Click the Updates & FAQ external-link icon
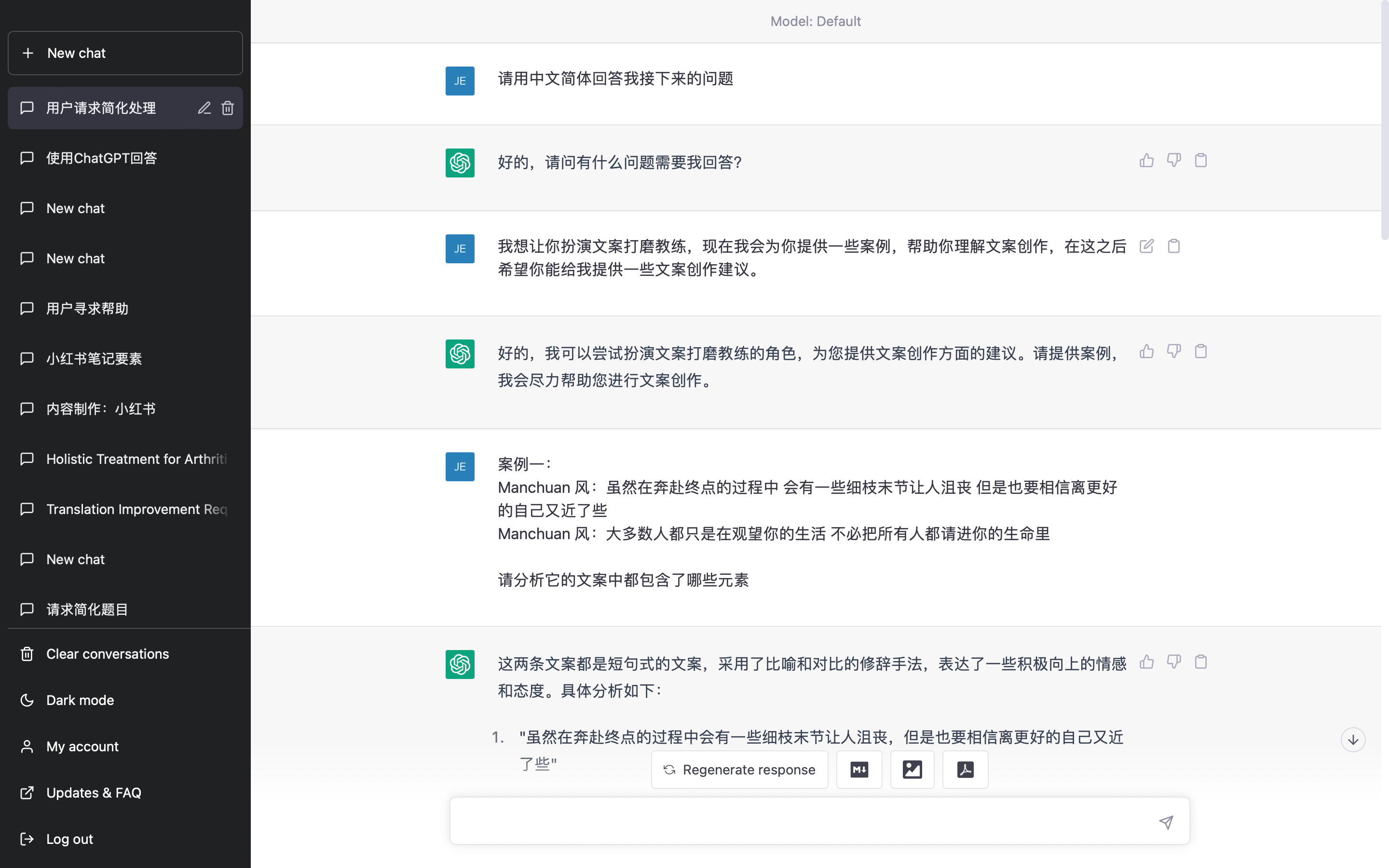 tap(27, 793)
